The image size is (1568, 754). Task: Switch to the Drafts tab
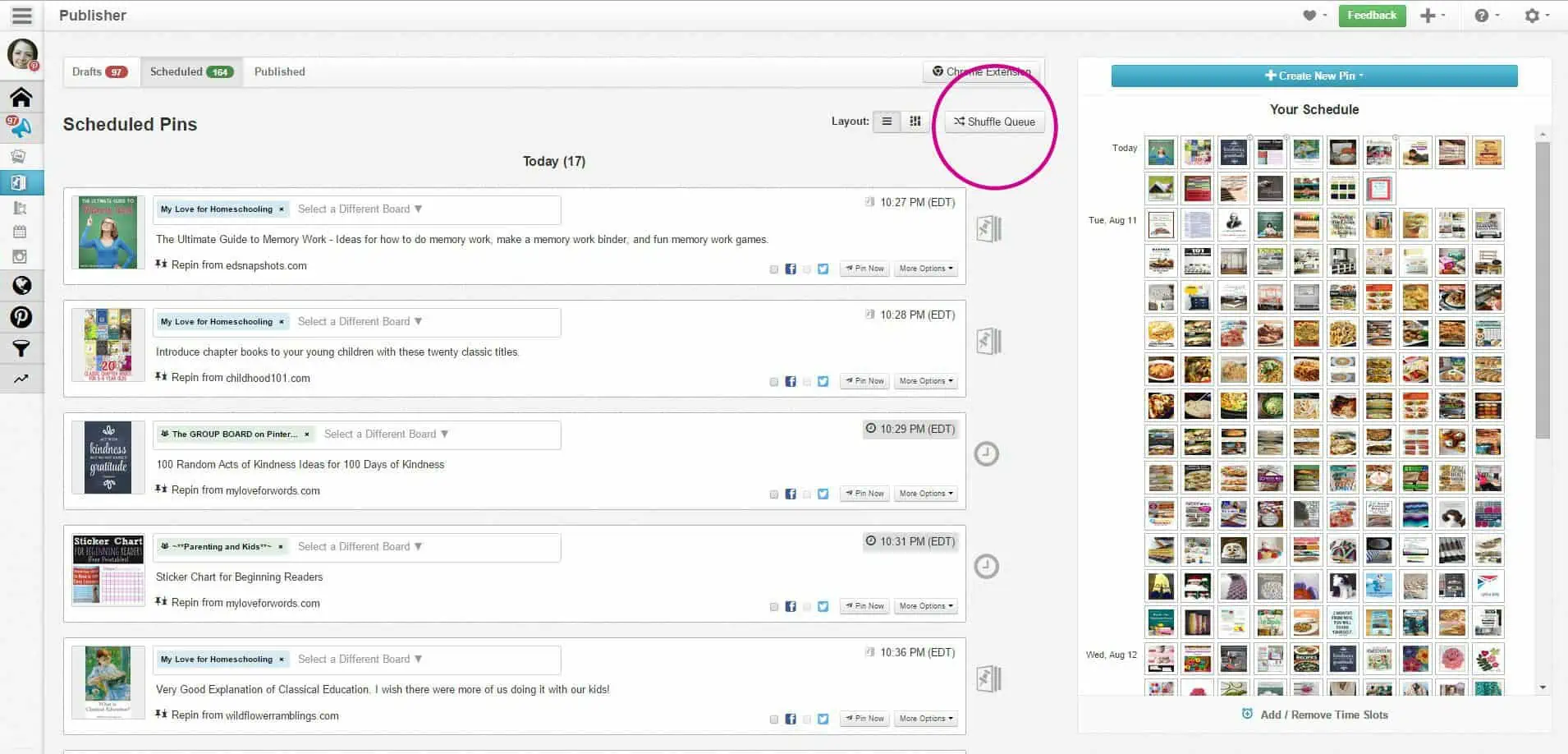99,71
